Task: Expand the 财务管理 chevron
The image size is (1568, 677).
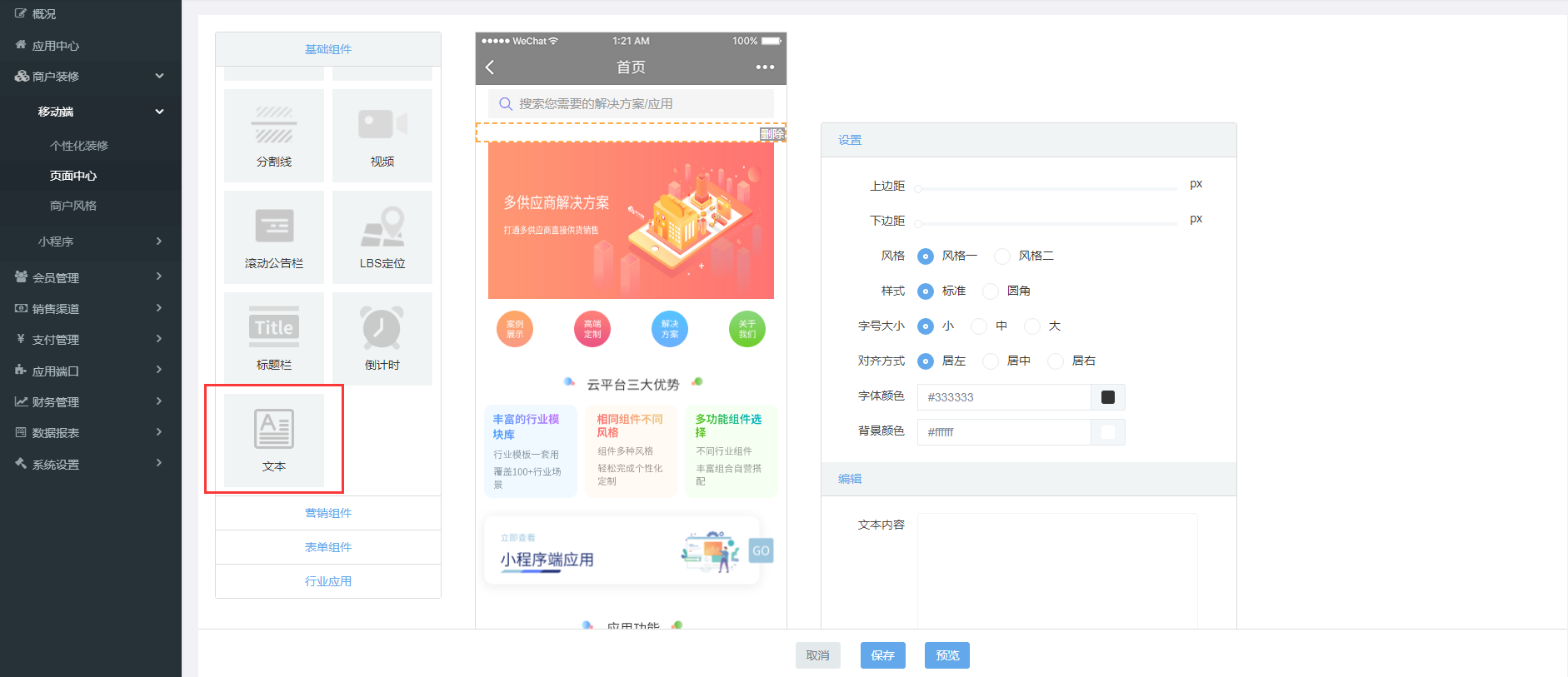Action: point(159,401)
